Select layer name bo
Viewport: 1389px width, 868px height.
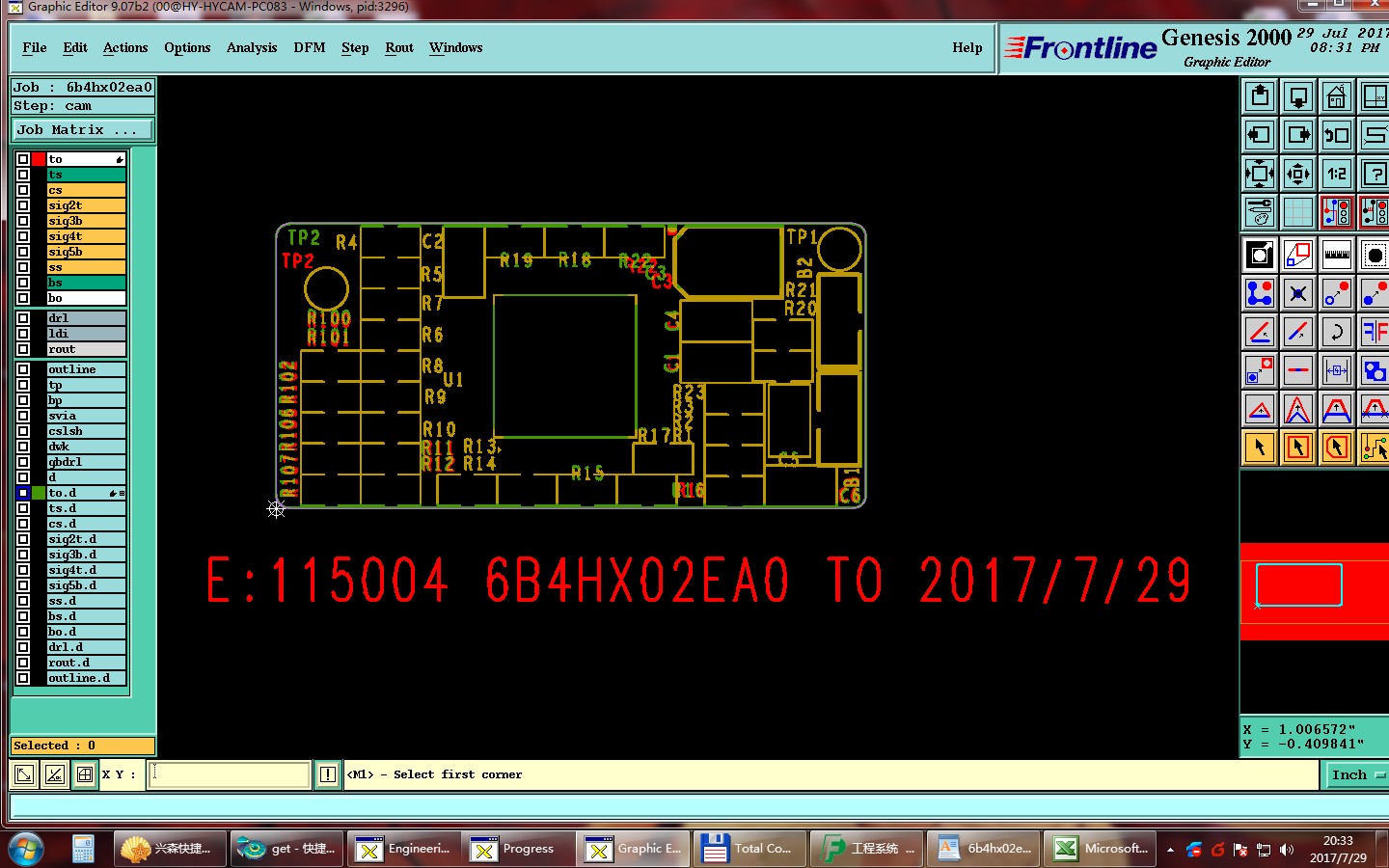(x=87, y=298)
